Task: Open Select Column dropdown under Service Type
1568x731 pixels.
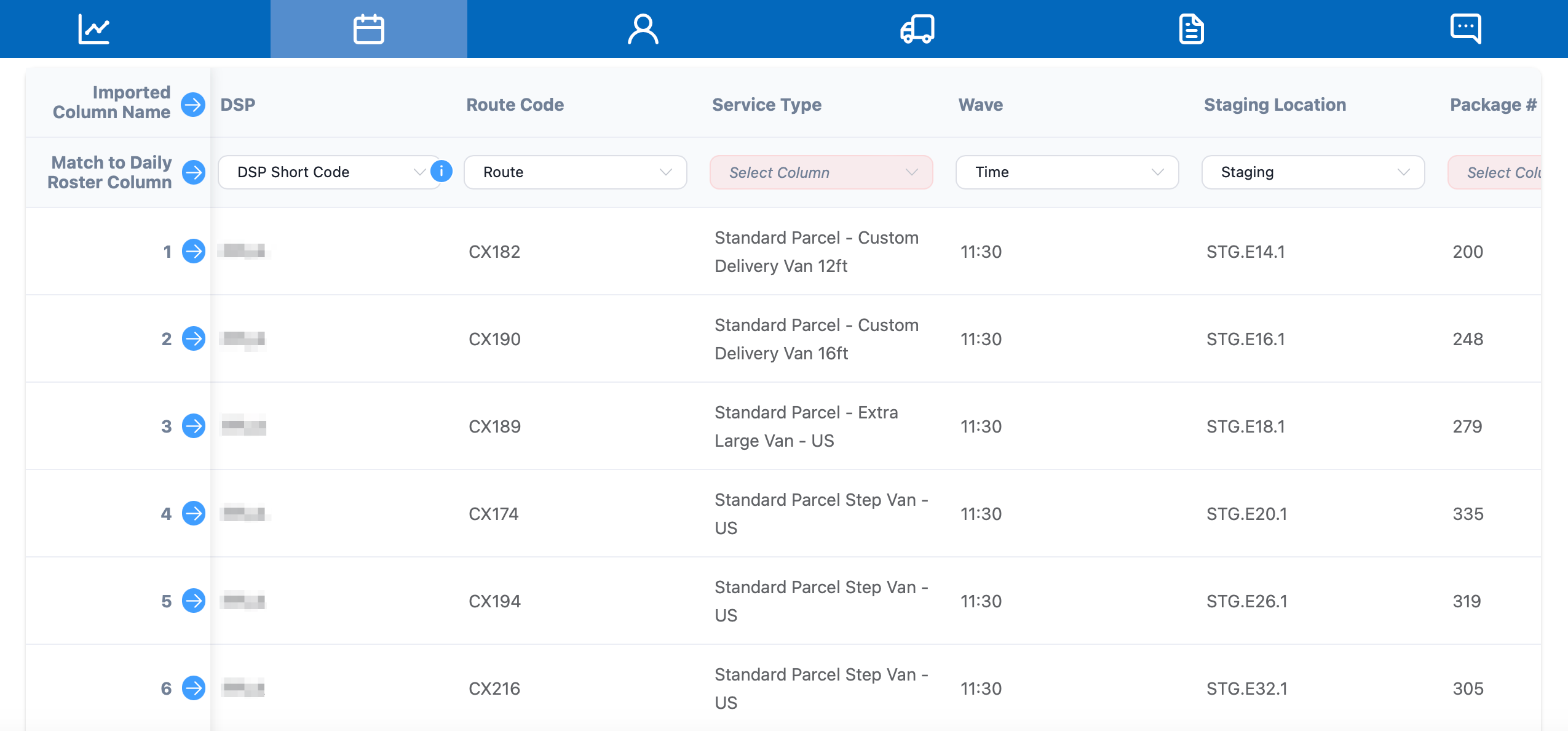Action: [821, 172]
